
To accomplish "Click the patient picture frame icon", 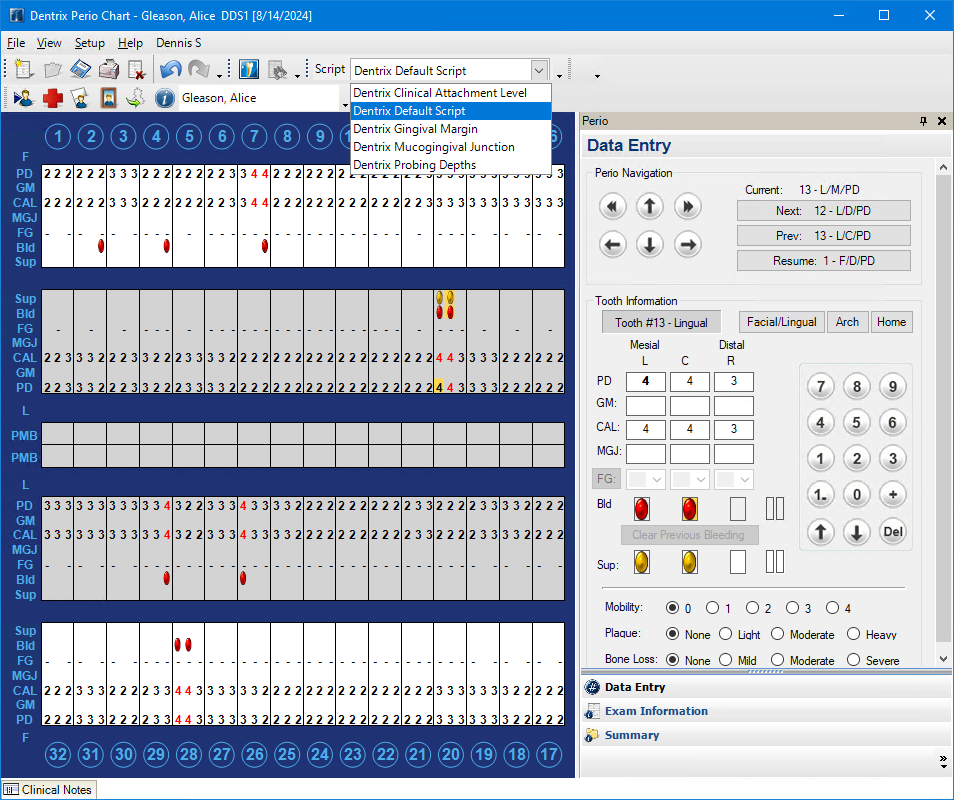I will click(x=108, y=98).
